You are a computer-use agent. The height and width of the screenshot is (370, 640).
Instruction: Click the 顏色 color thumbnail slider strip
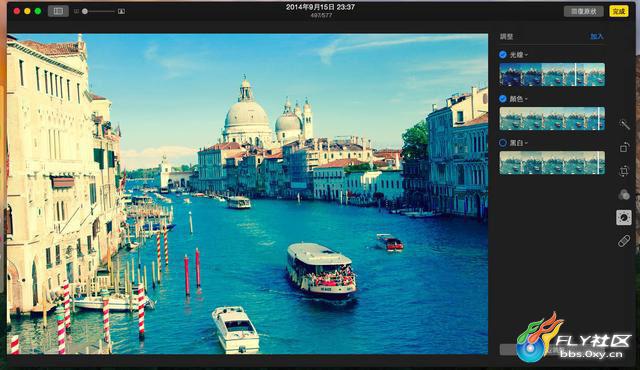coord(552,119)
